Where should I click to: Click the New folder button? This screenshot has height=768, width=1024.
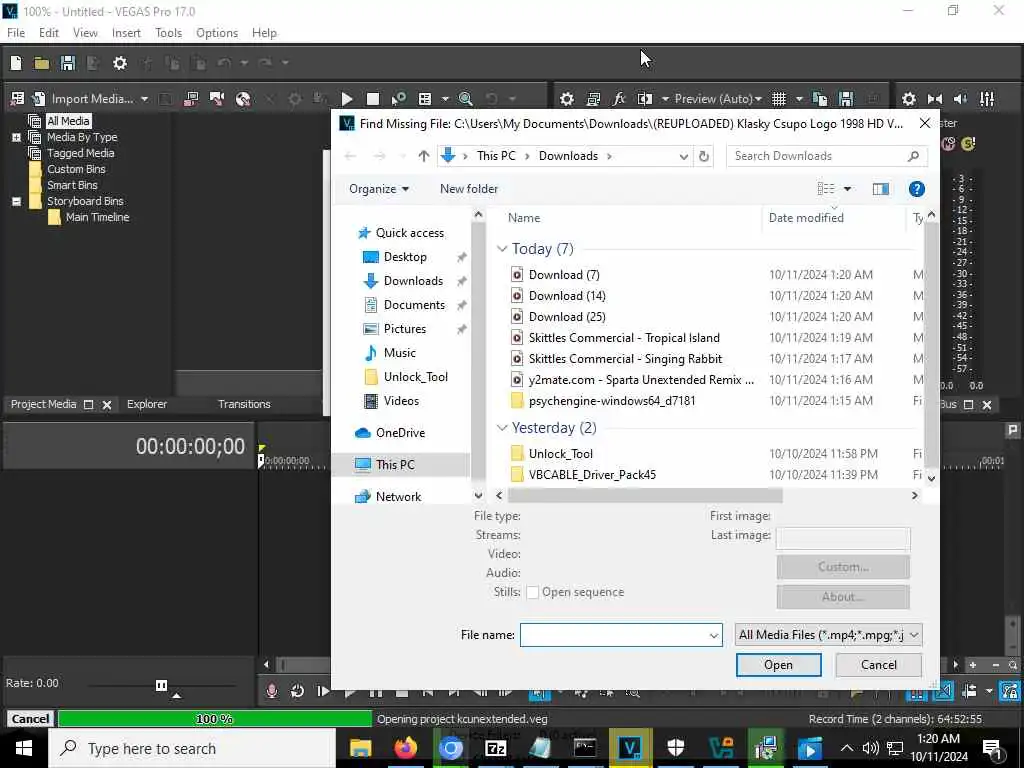tap(469, 189)
